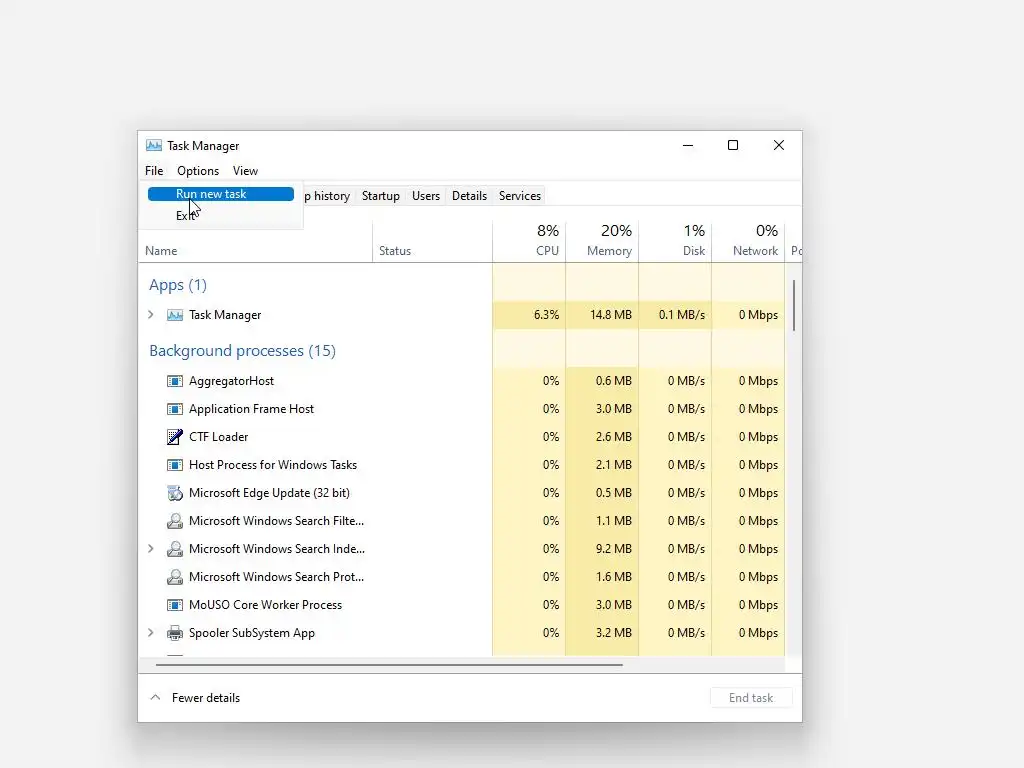Click Task Manager's 6.3% CPU cell
Screen dimensions: 1024x768
coord(529,315)
